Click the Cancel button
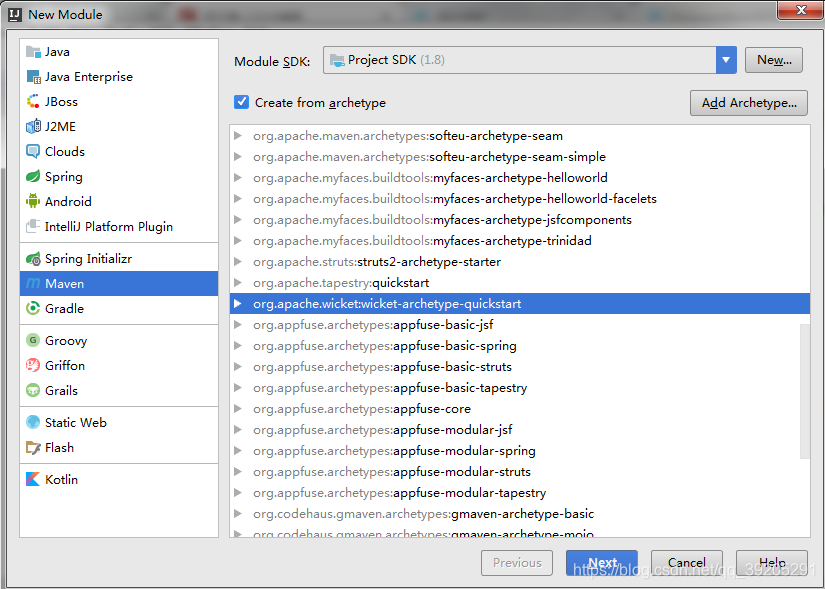 pyautogui.click(x=687, y=563)
